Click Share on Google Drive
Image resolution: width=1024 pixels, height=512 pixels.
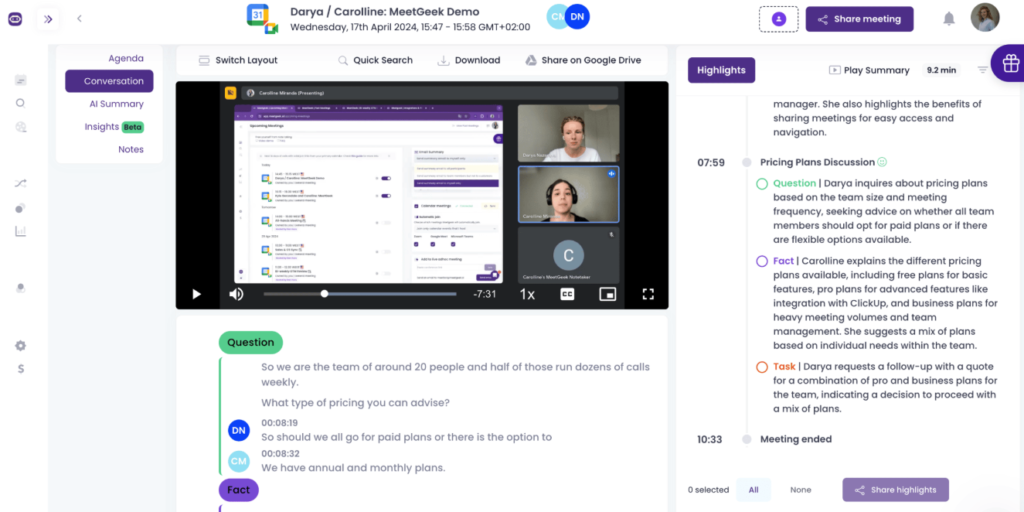(x=583, y=60)
